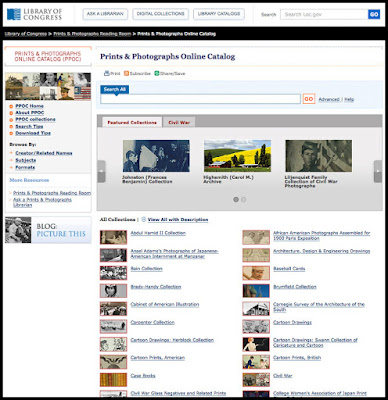Click Case Books thumbnail
Image resolution: width=388 pixels, height=400 pixels.
[113, 380]
